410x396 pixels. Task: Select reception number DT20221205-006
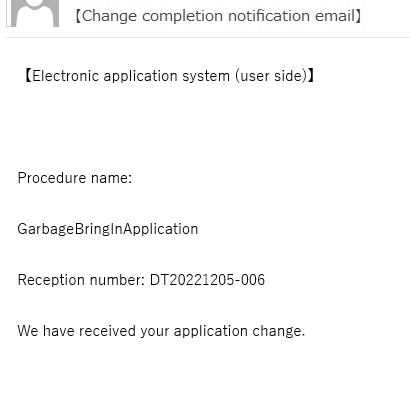tap(207, 280)
